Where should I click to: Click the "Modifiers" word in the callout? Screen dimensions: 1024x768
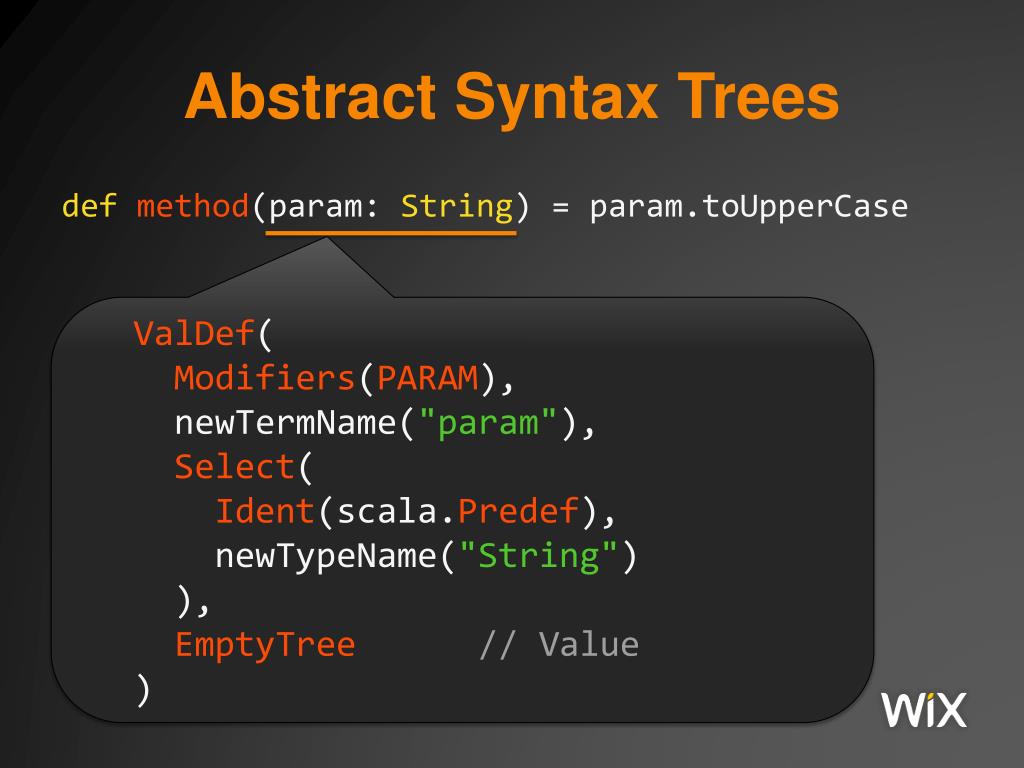(x=264, y=378)
